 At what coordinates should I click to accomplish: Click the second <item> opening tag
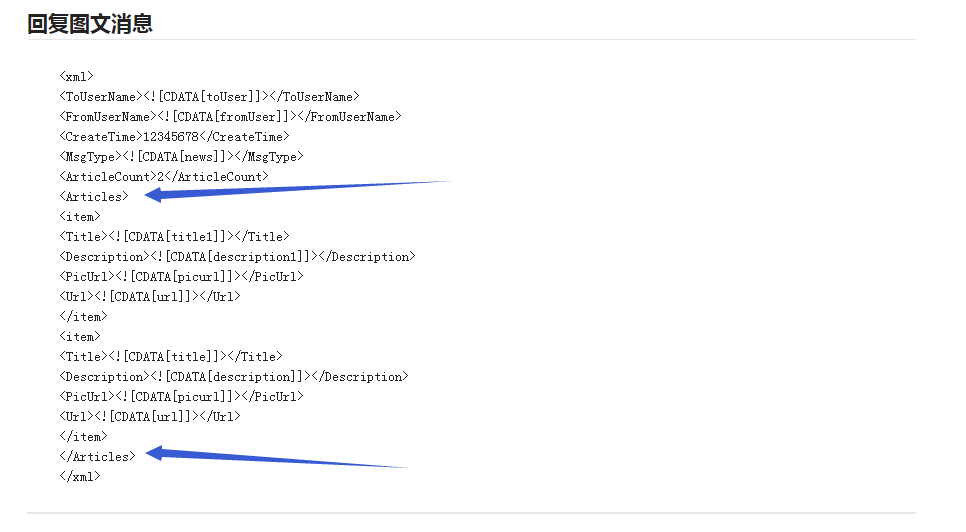tap(79, 337)
